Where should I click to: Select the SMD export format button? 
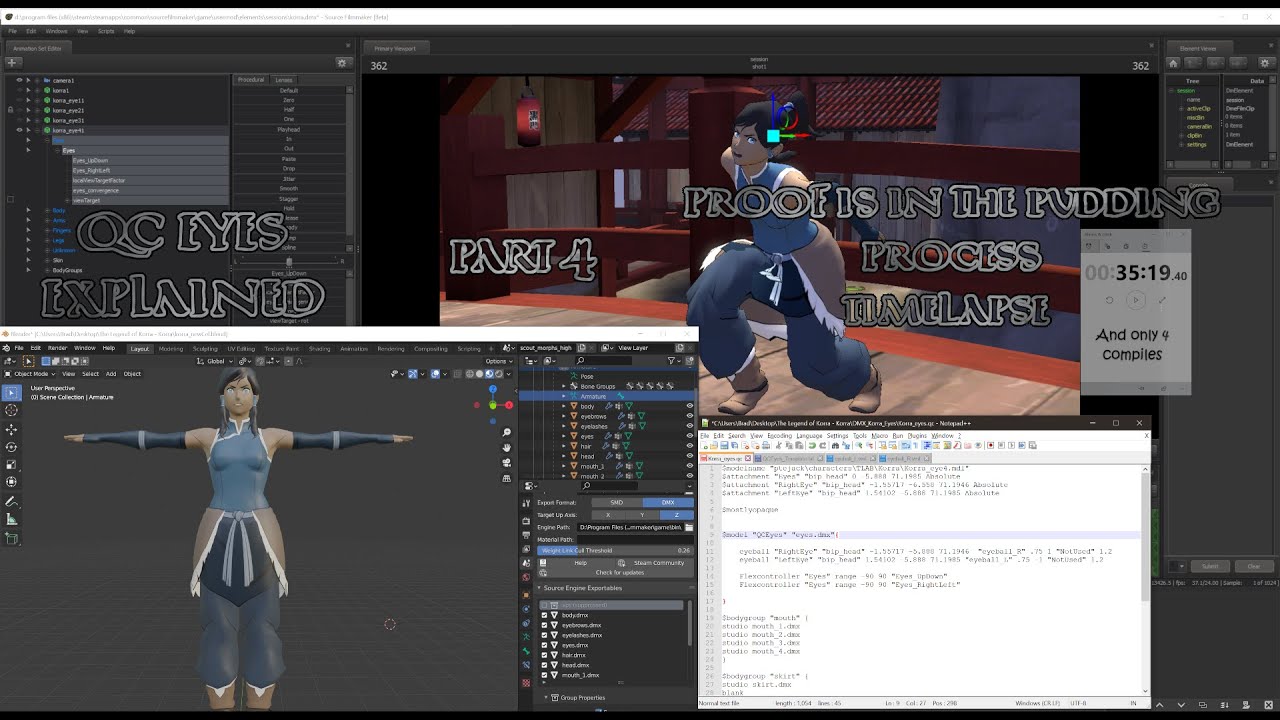pos(616,503)
